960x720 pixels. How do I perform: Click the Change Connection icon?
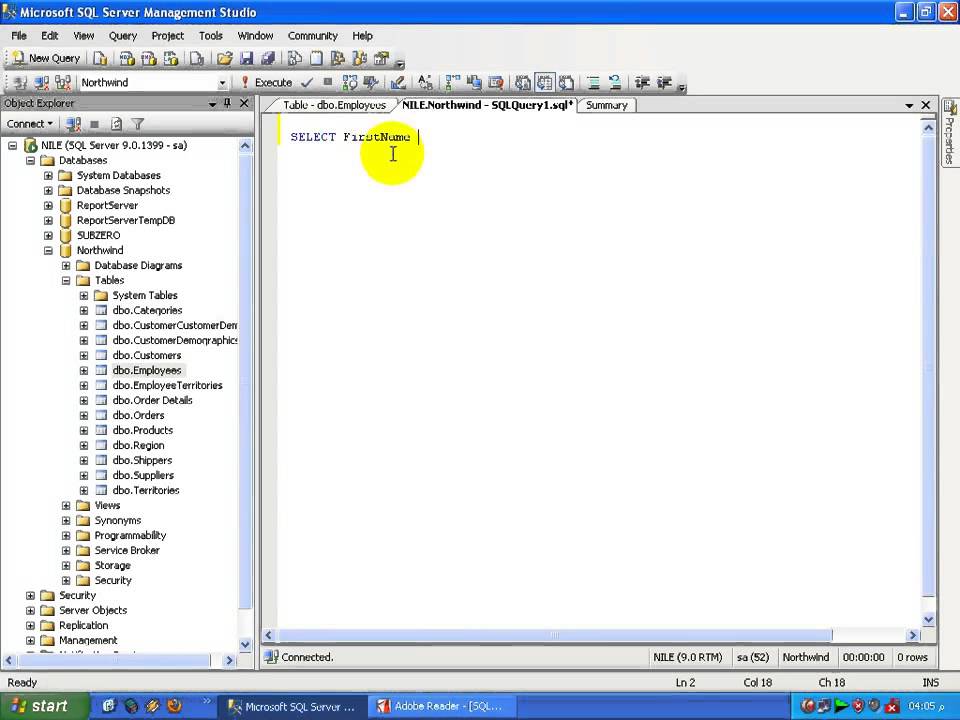point(63,82)
